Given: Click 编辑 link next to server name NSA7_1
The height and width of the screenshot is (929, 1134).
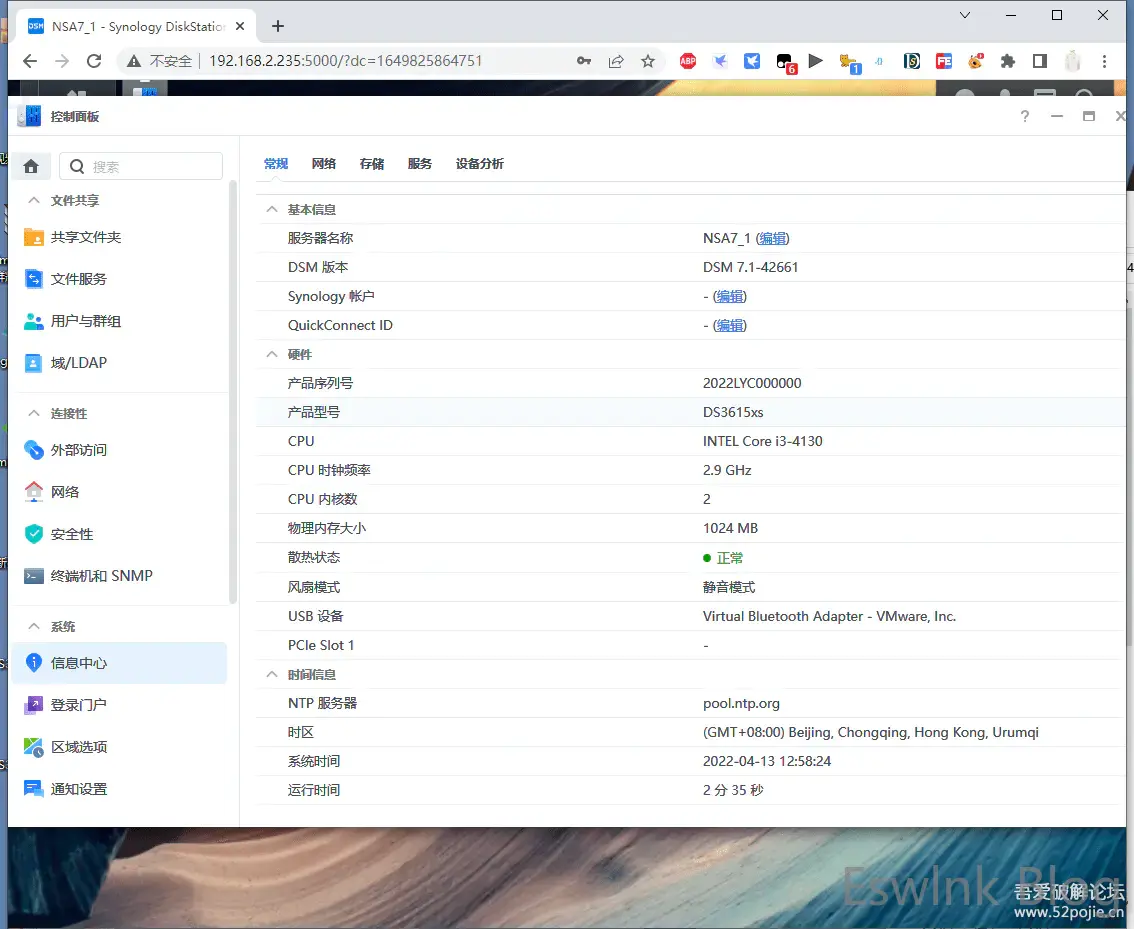Looking at the screenshot, I should click(x=773, y=239).
